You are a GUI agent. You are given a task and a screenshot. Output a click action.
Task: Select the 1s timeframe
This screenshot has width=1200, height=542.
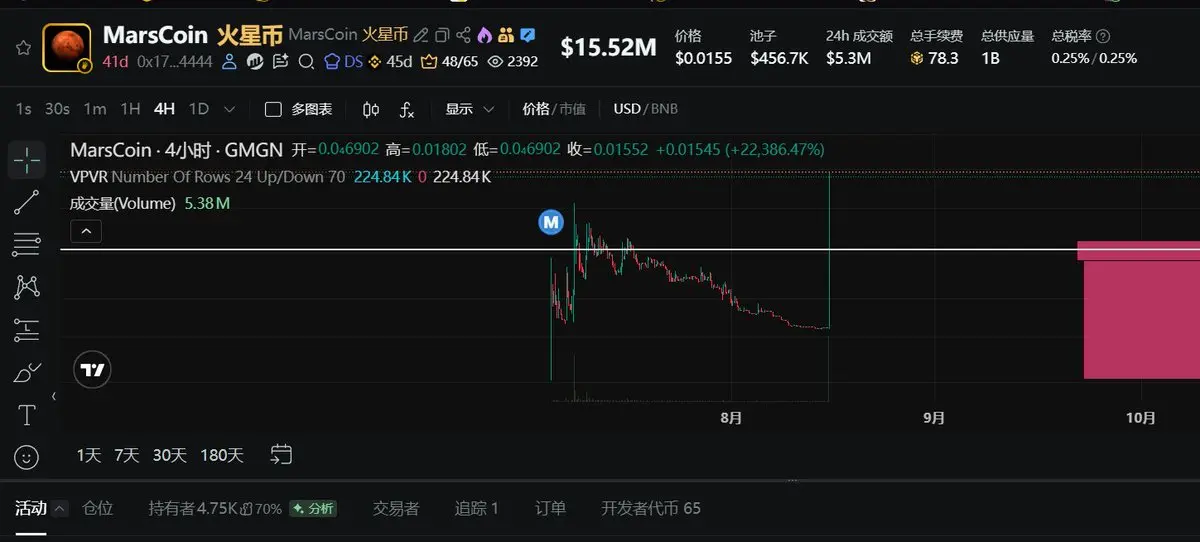tap(24, 109)
